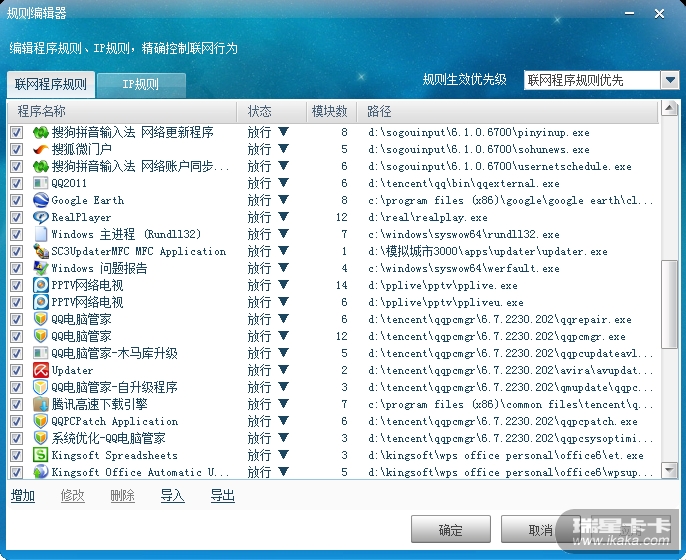Click the vertical scrollbar thumb
686x560 pixels.
click(x=669, y=304)
